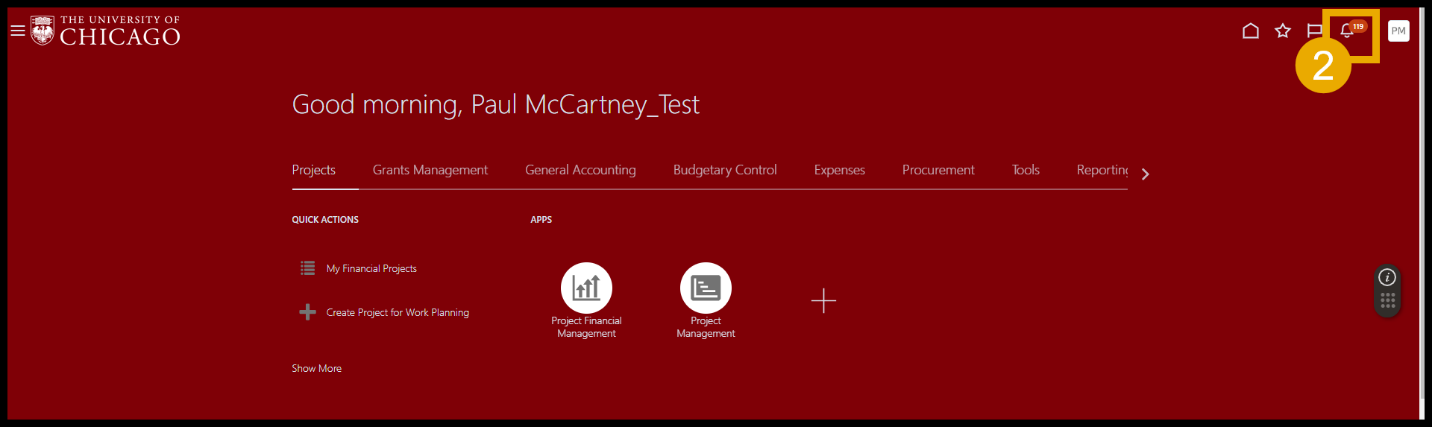
Task: Show more tabs with right chevron
Action: tap(1145, 174)
